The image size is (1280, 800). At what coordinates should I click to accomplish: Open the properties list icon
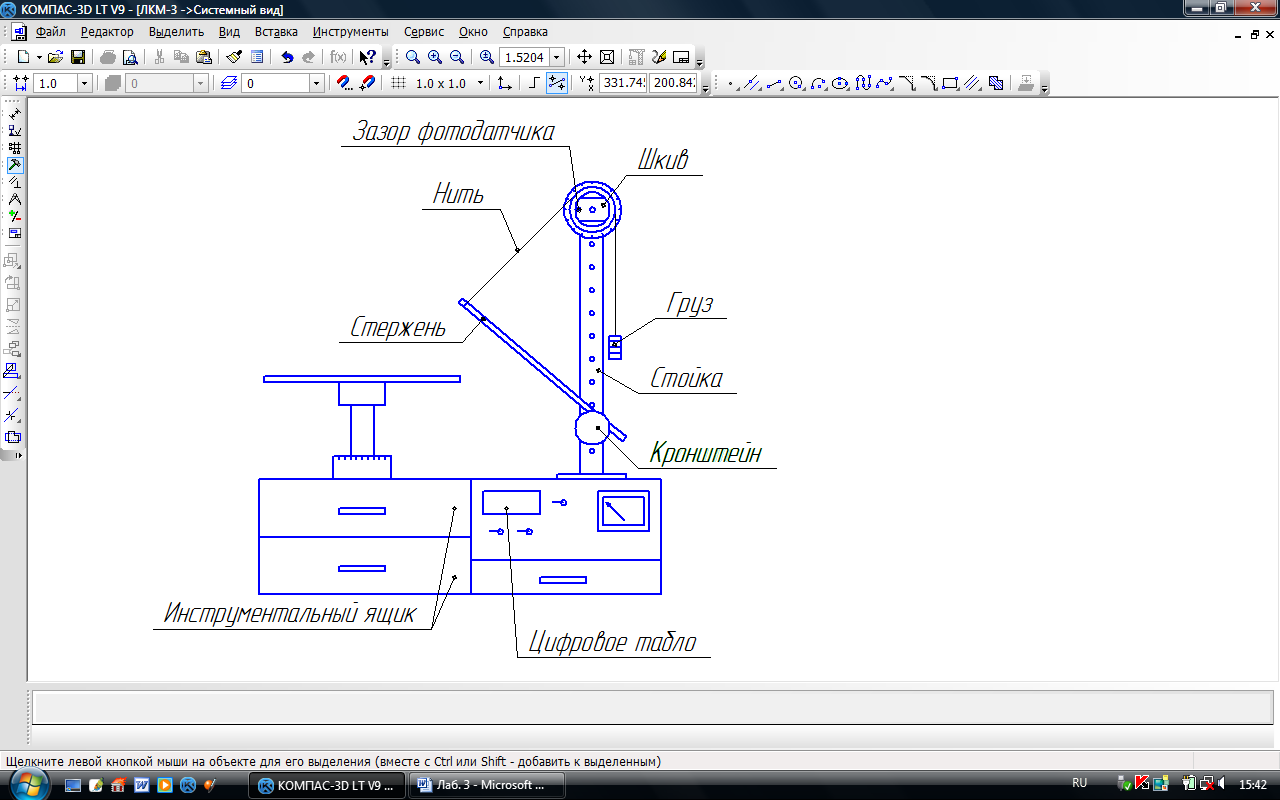256,57
